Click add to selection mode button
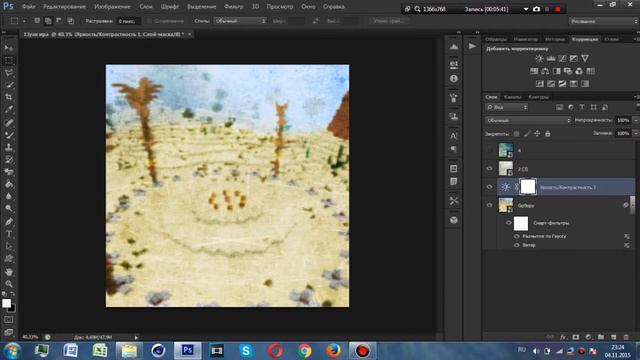 (48, 21)
